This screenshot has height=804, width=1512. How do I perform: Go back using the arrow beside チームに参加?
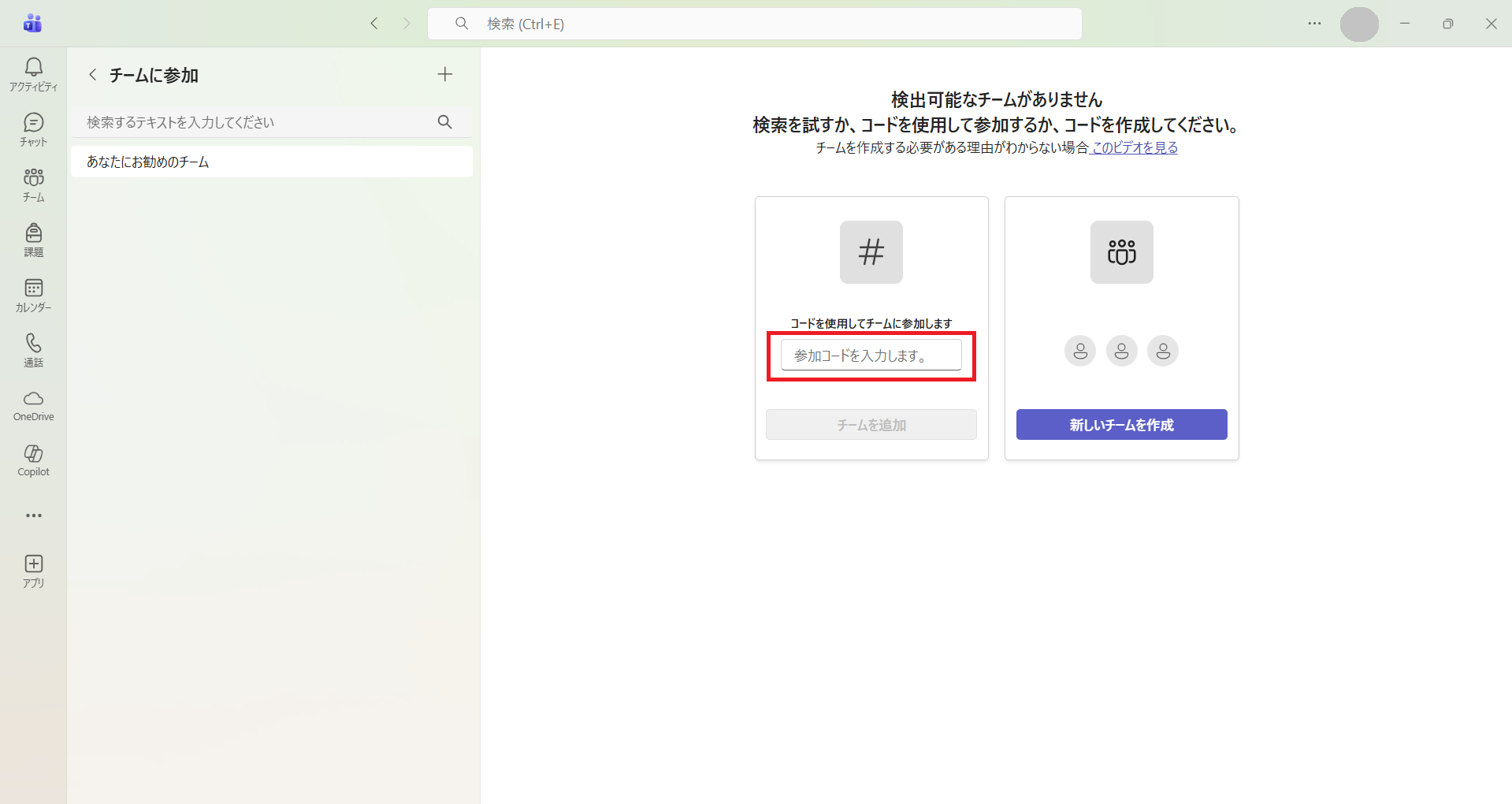point(93,75)
